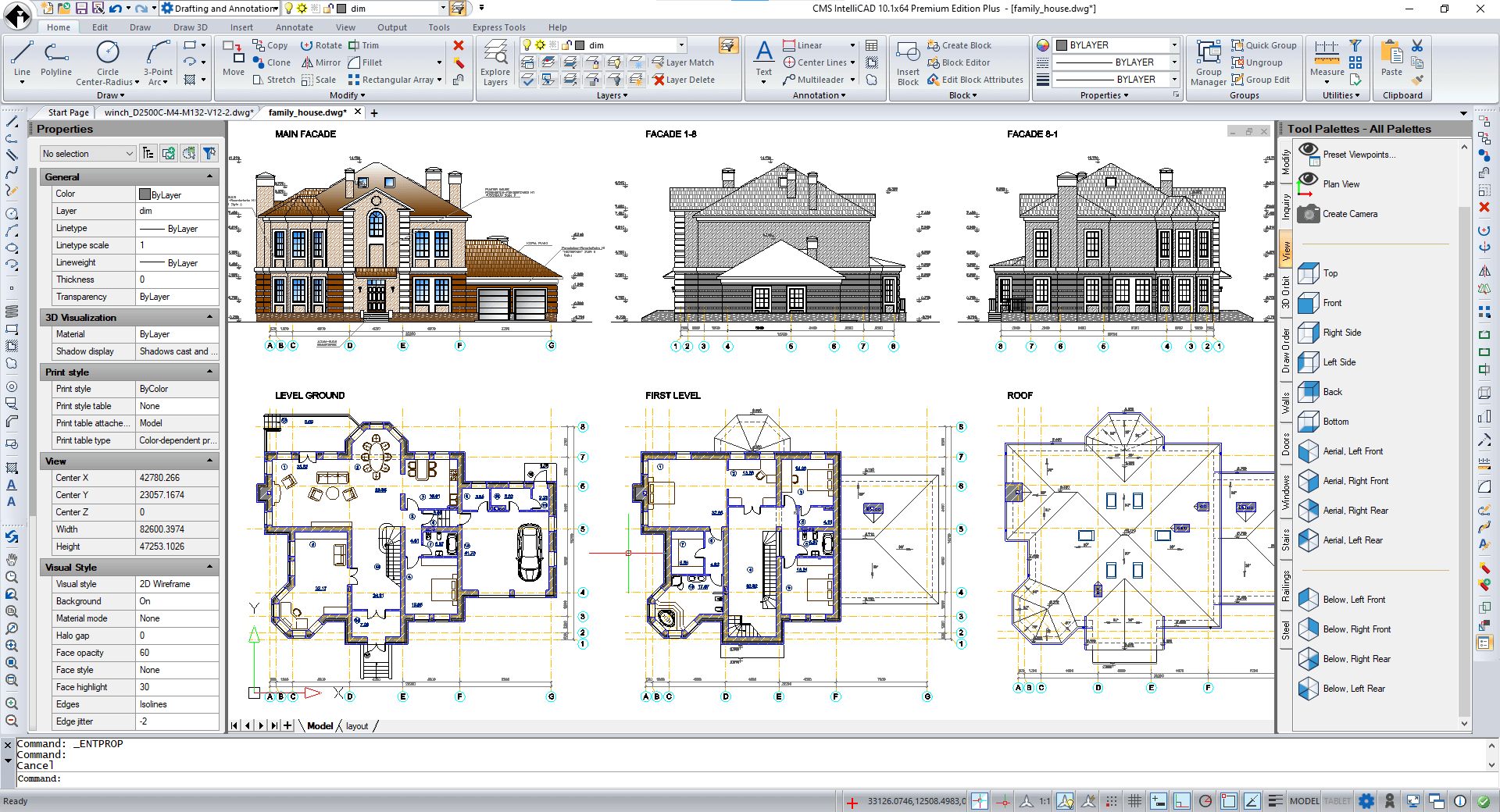Click the Layer Match tool
The image size is (1500, 812).
[683, 62]
